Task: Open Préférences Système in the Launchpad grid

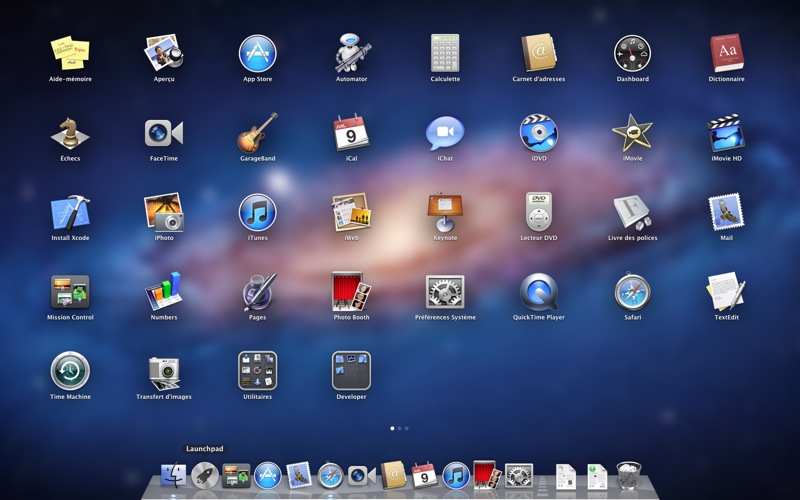Action: [445, 292]
